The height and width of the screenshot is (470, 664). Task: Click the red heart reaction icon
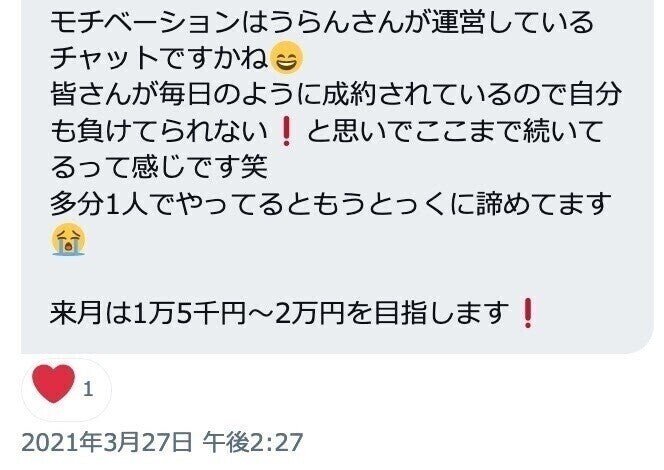point(53,384)
